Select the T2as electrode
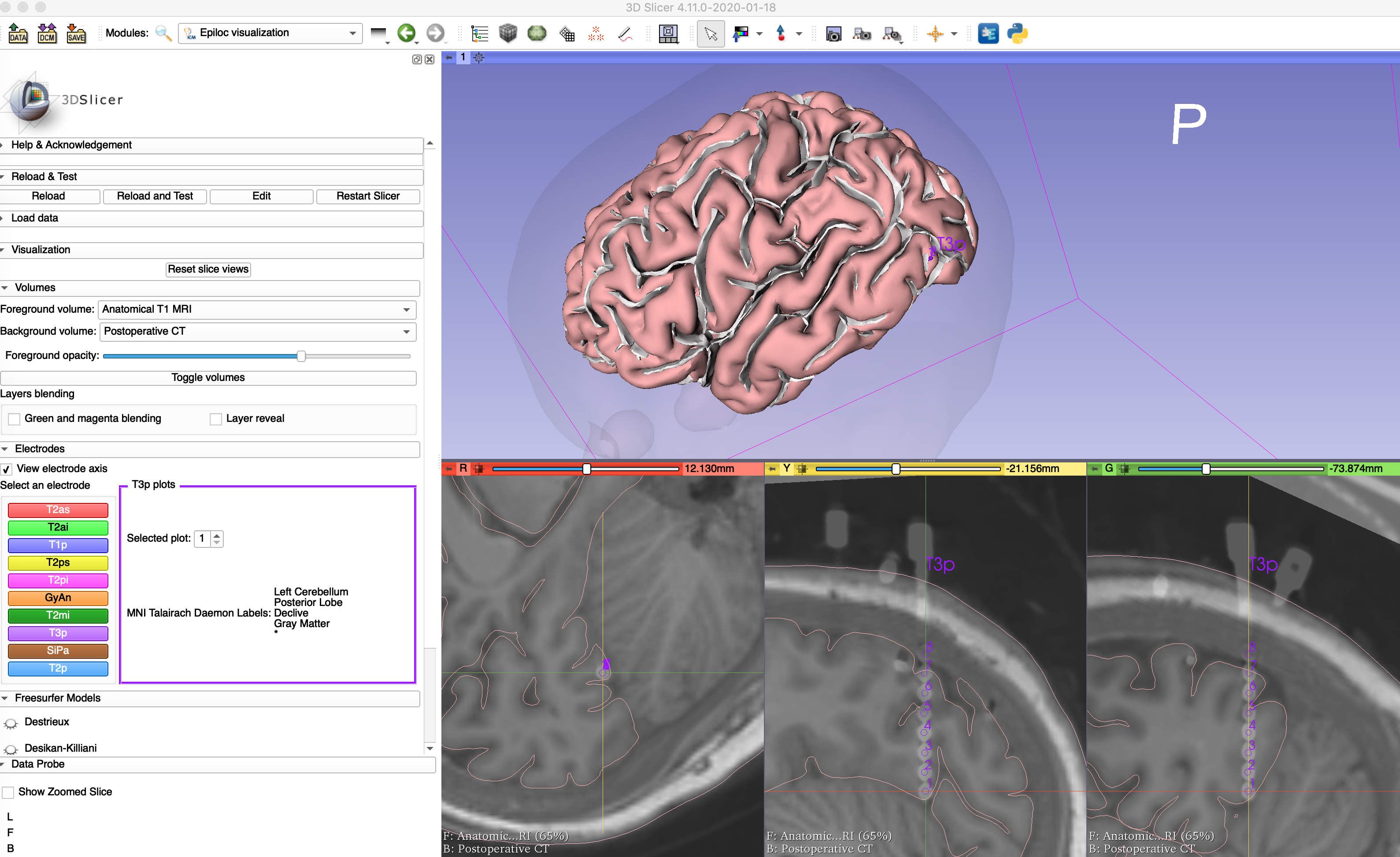The height and width of the screenshot is (857, 1400). point(57,510)
